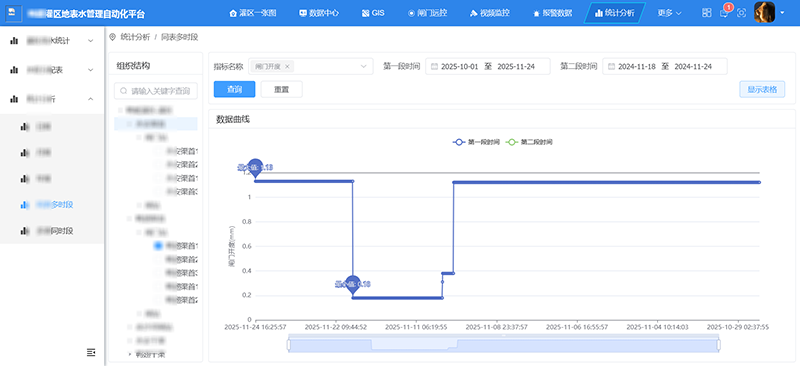
Task: Click the location pin icon in breadcrumb
Action: pyautogui.click(x=112, y=37)
